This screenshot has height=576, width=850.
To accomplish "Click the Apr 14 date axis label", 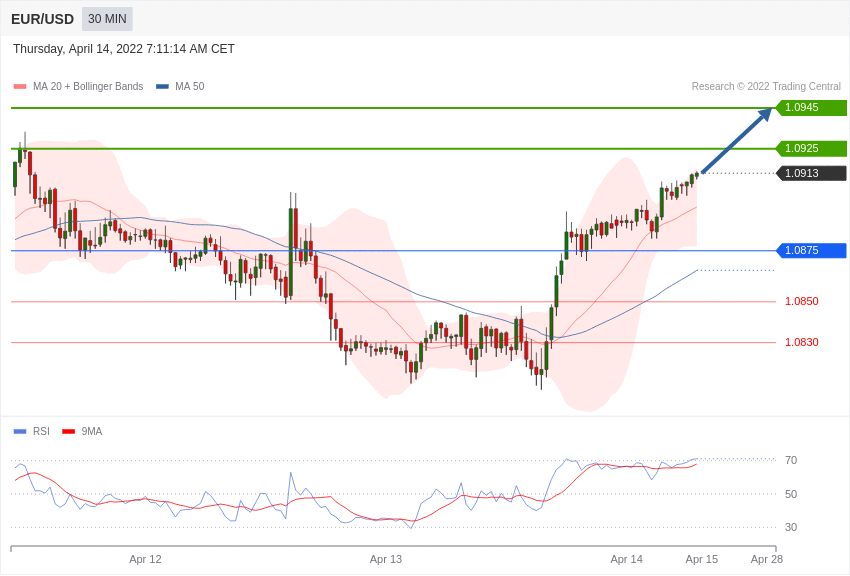I will (x=627, y=559).
